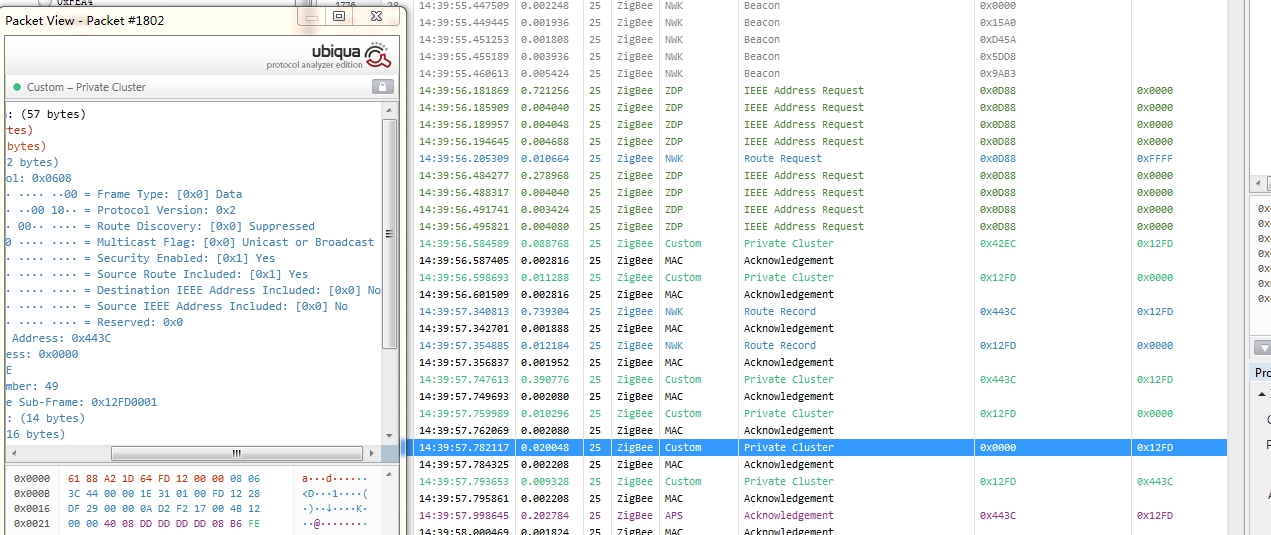Screen dimensions: 1271x535
Task: Select the Route Record packet at 14:39:57.340813
Action: click(x=821, y=311)
